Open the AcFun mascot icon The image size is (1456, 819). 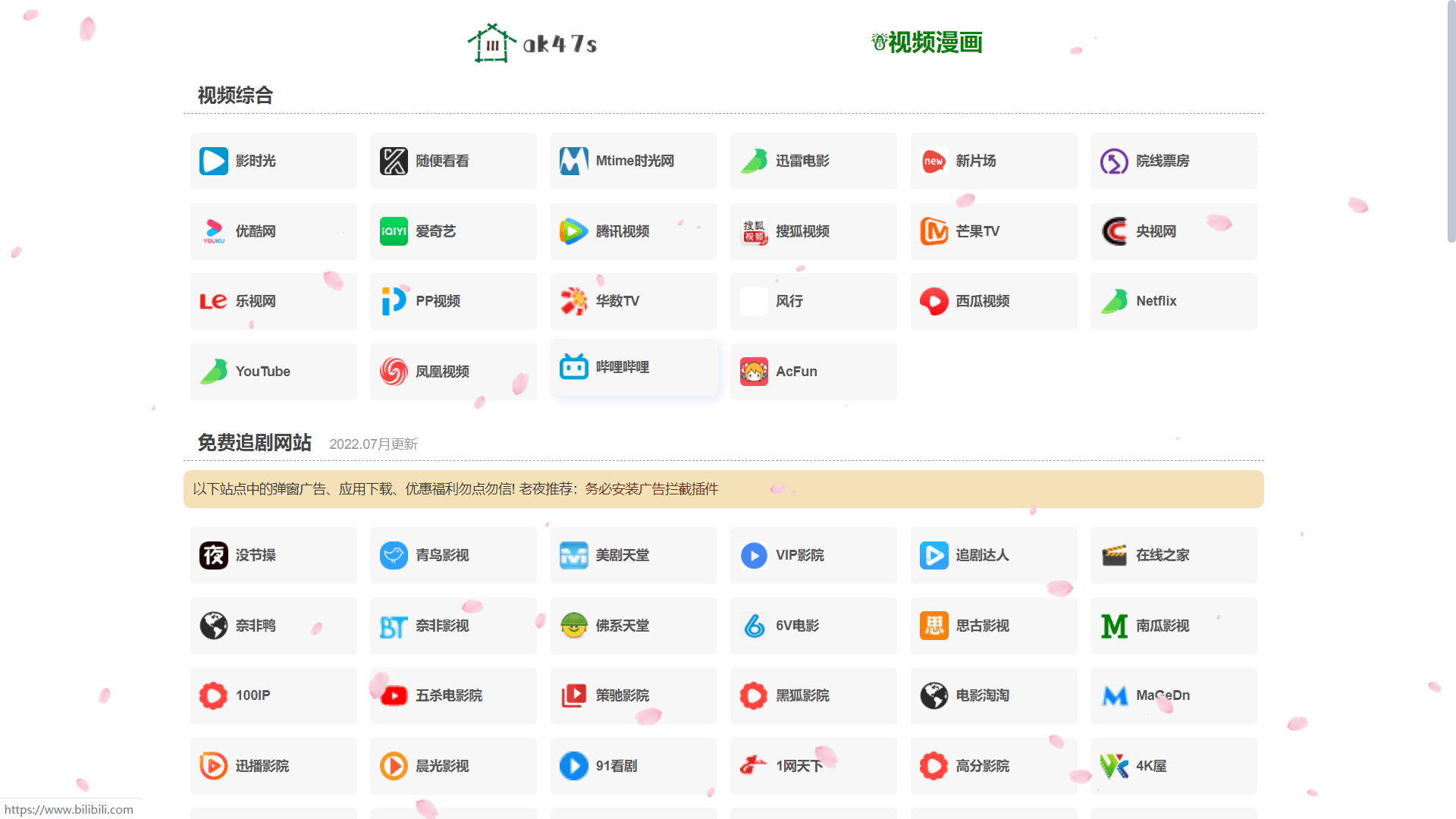pyautogui.click(x=754, y=372)
